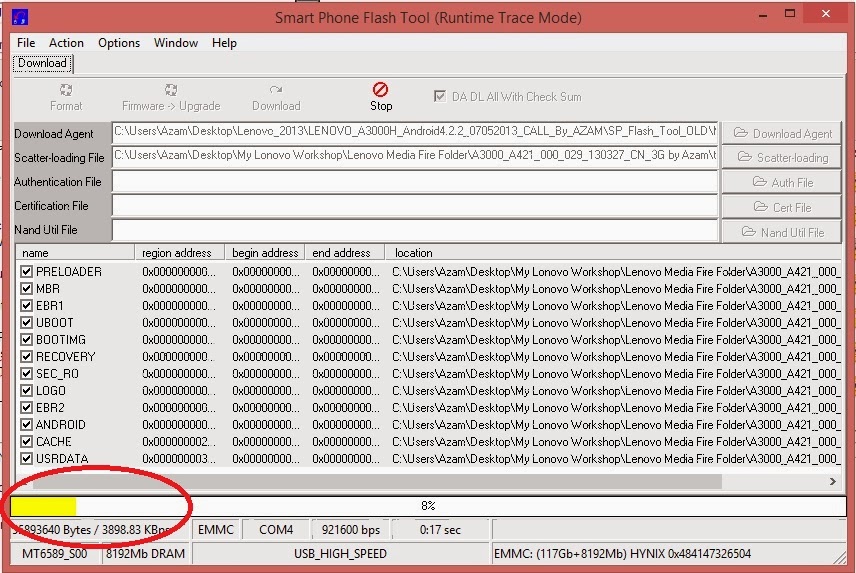856x573 pixels.
Task: Uncheck the RECOVERY partition checkbox
Action: click(26, 356)
